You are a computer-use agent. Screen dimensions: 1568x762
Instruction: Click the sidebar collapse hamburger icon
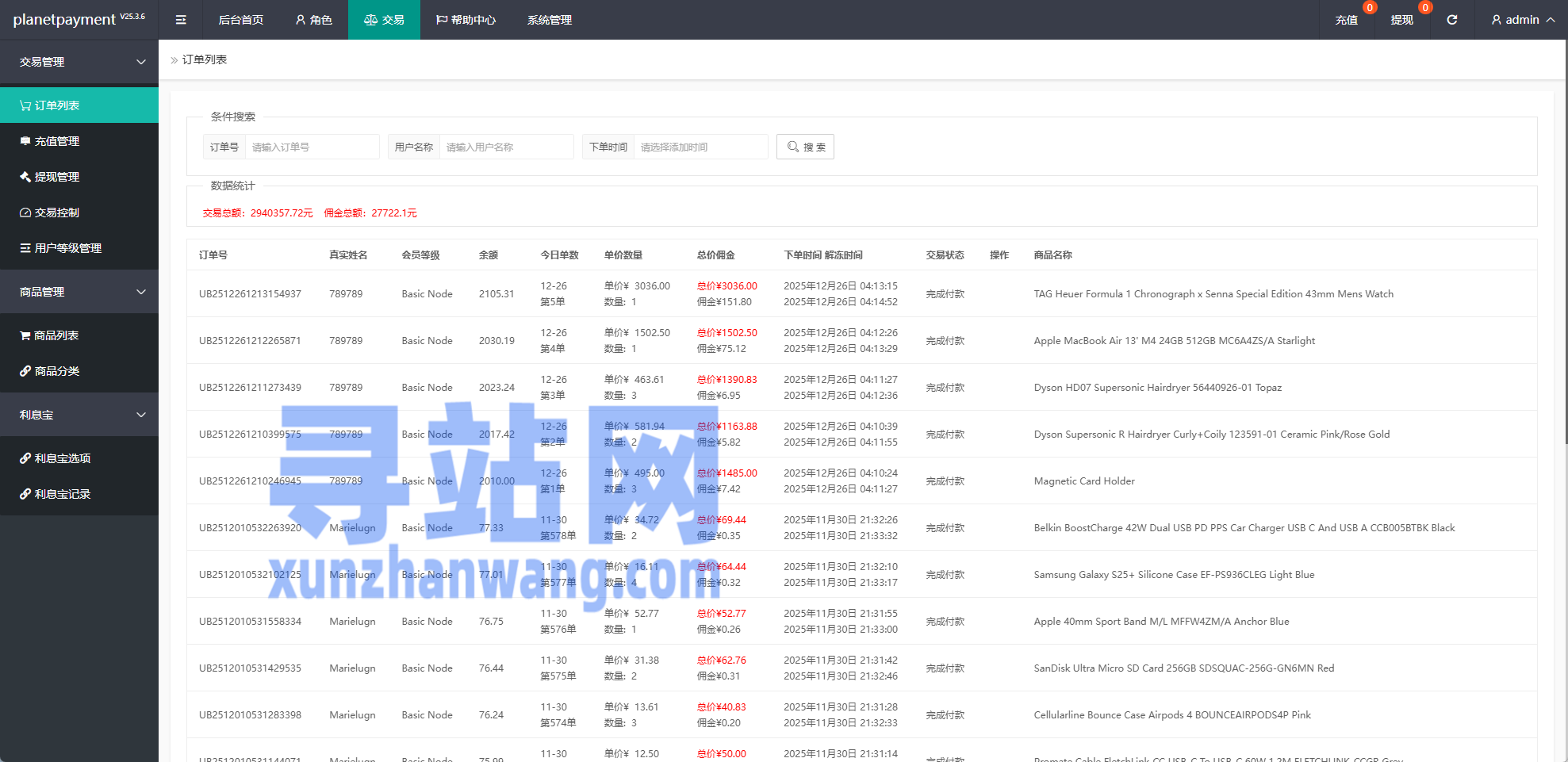pyautogui.click(x=181, y=20)
